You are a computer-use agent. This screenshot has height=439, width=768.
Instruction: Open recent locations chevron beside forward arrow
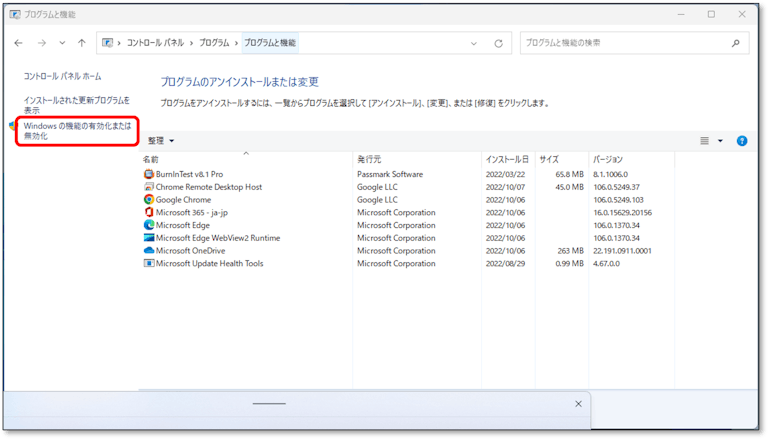62,43
